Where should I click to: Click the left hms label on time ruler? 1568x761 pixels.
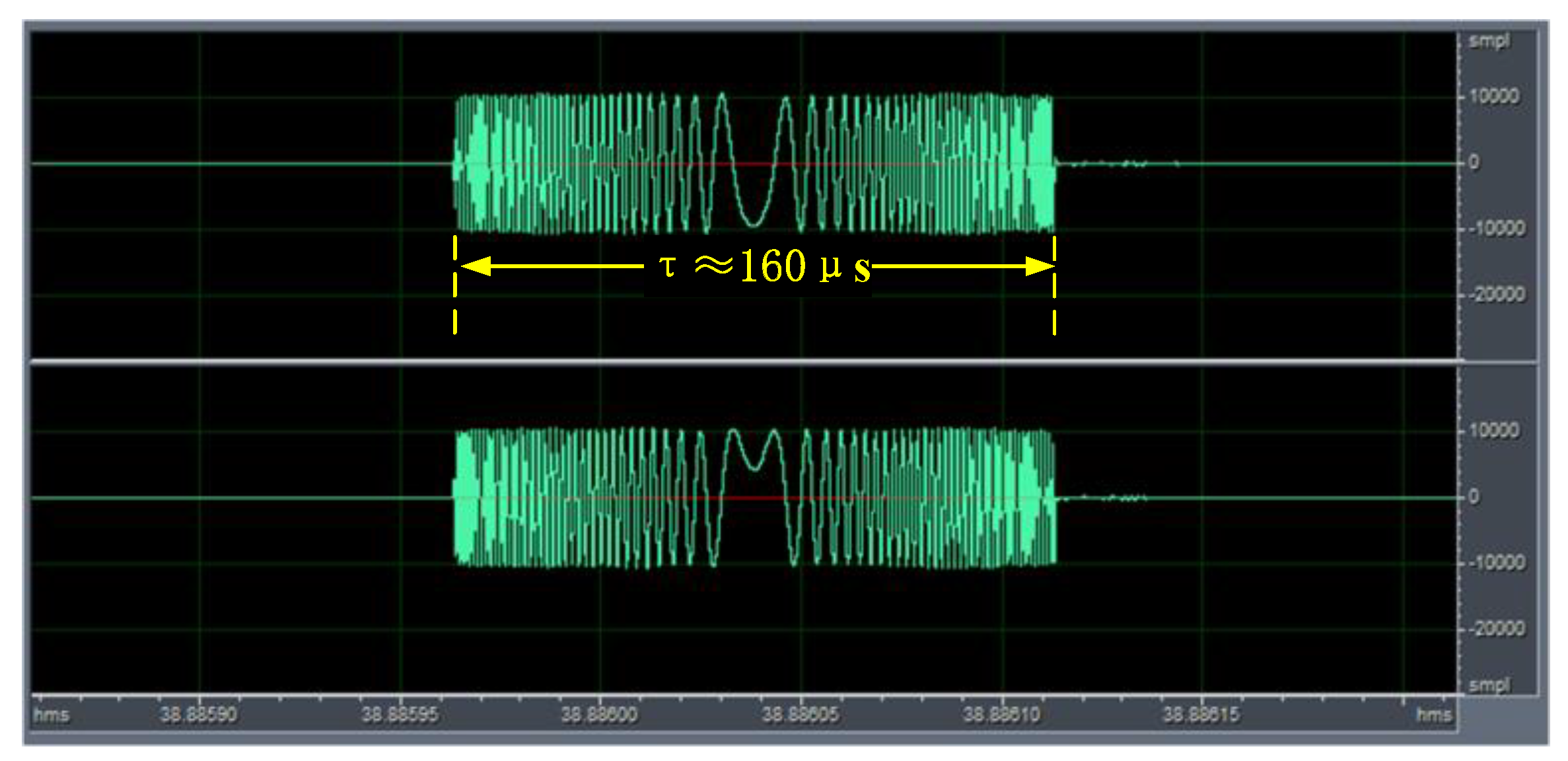pos(51,714)
